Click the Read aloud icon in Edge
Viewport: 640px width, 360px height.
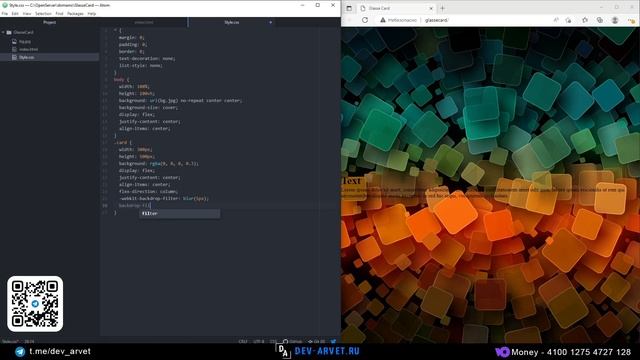(556, 20)
